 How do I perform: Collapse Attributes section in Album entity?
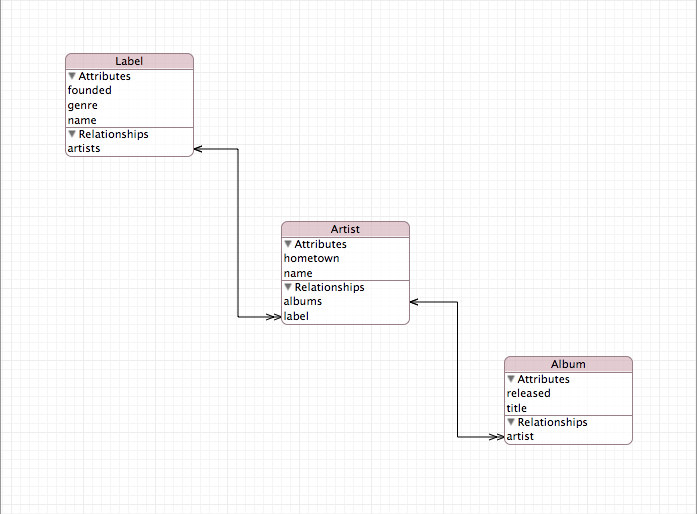click(x=511, y=379)
